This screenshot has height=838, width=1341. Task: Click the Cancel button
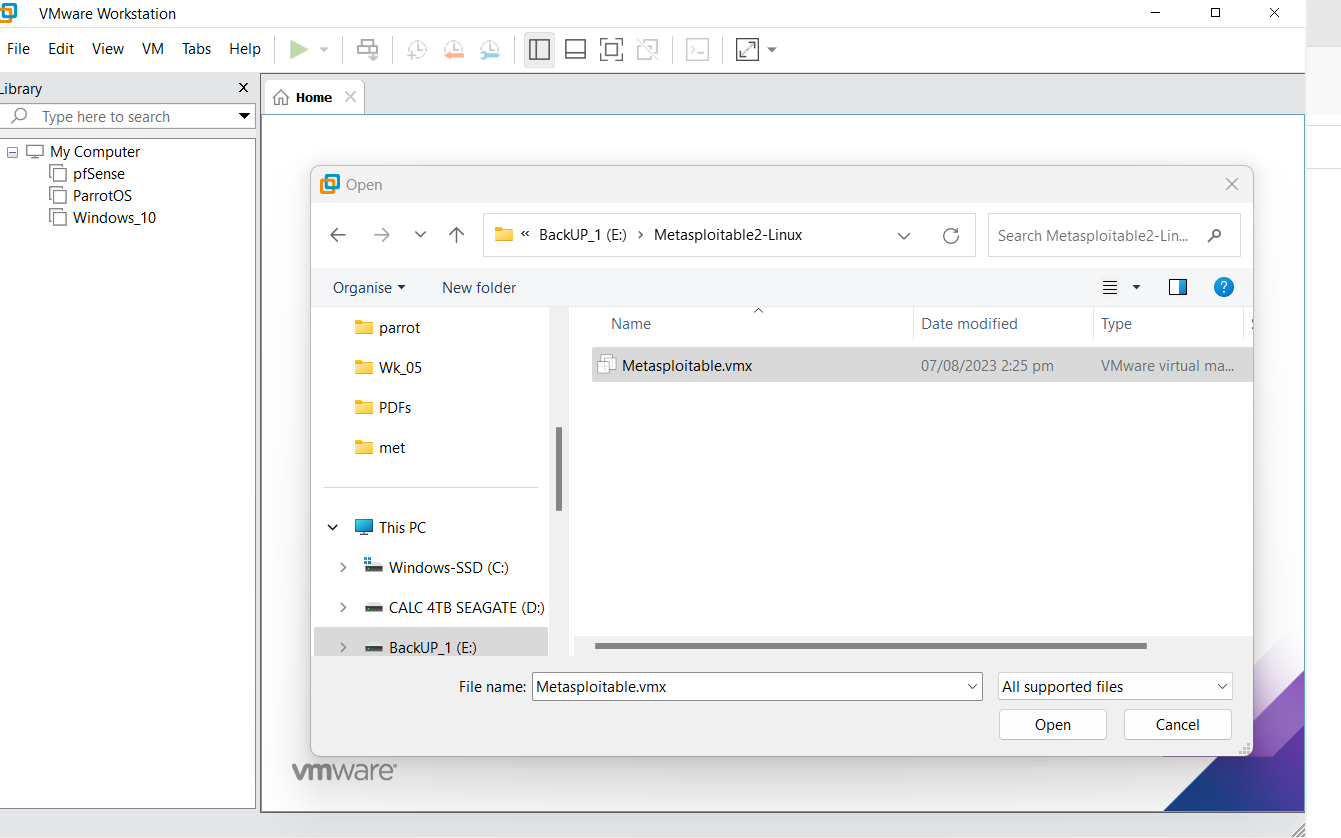point(1177,725)
